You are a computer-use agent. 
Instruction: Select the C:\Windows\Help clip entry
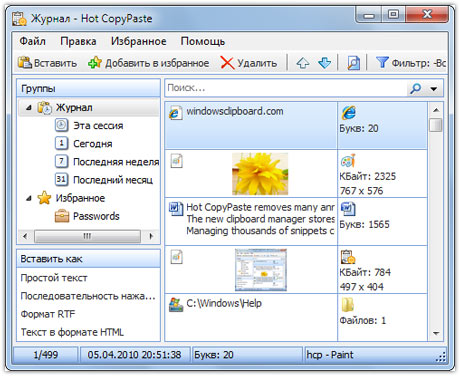(251, 317)
